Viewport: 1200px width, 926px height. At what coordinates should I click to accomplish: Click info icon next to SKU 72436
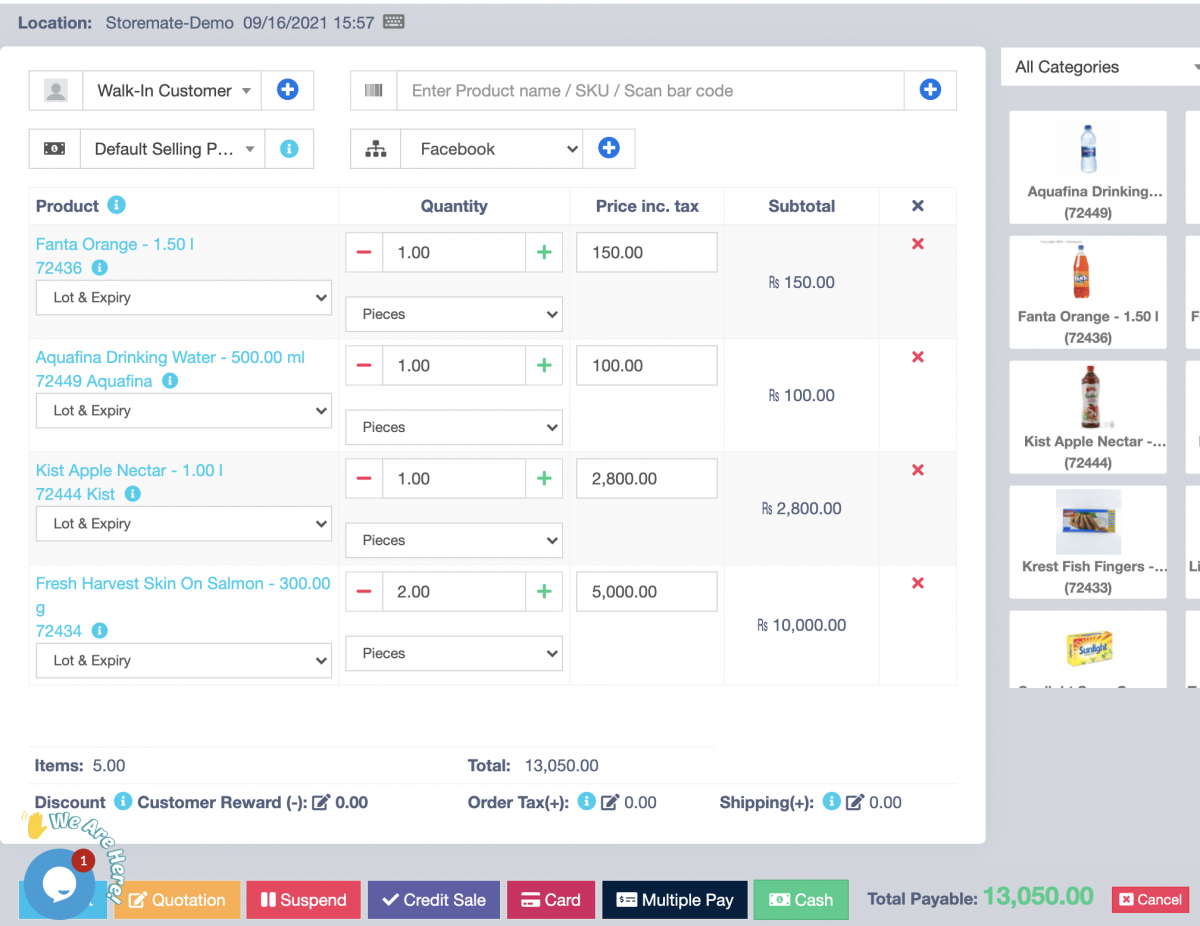99,267
